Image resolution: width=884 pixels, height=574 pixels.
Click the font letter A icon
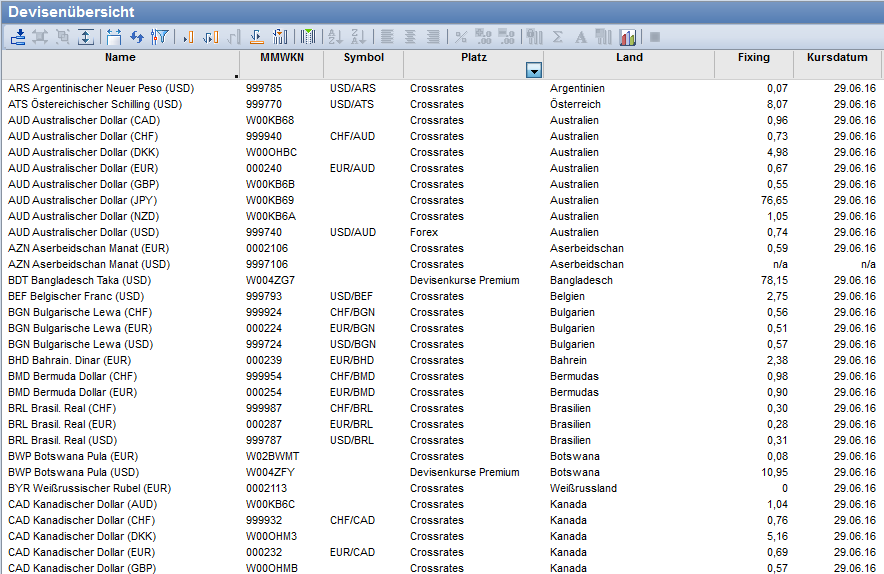581,37
